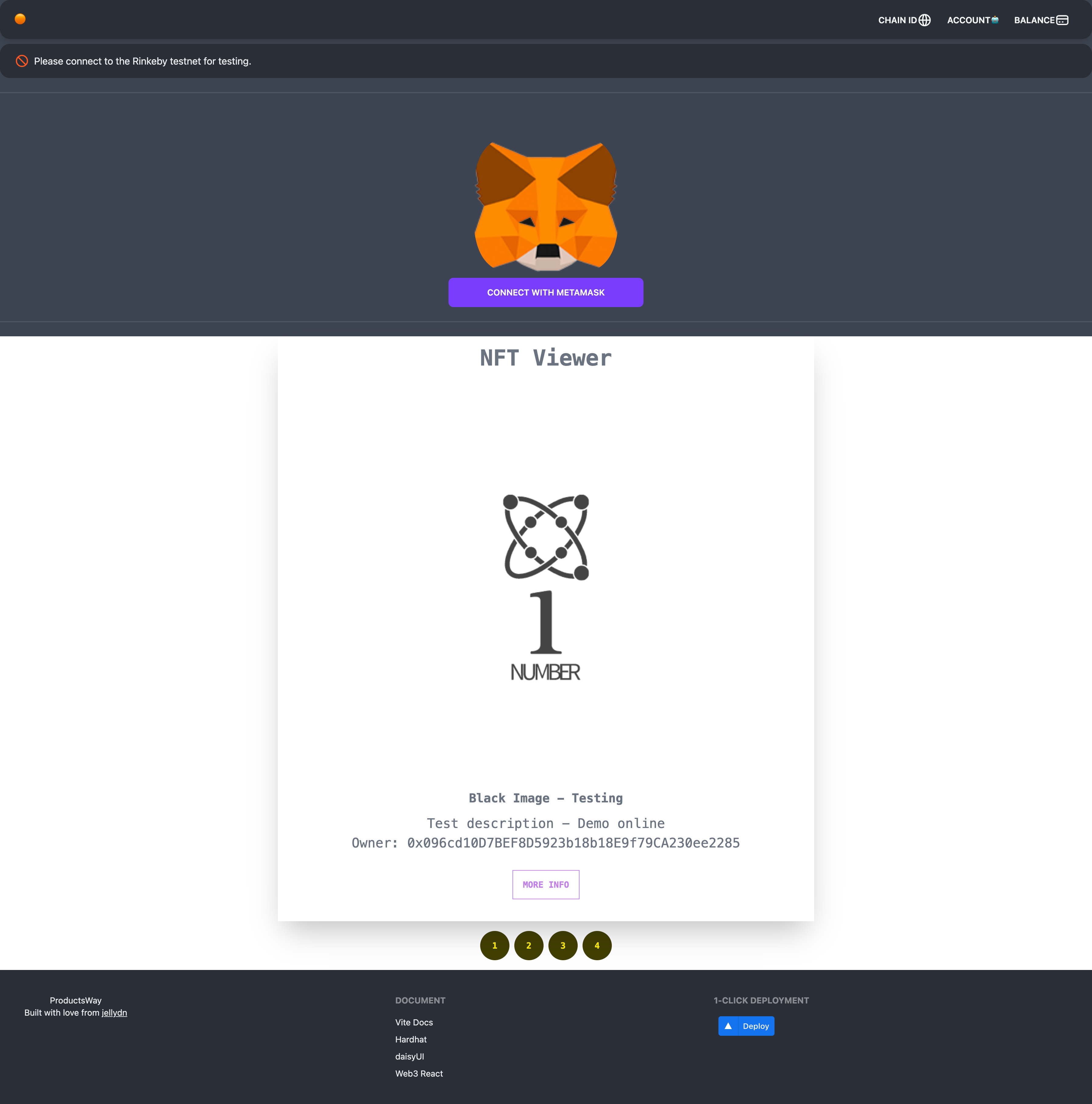This screenshot has width=1092, height=1104.
Task: Open the Hardhat documentation link
Action: pyautogui.click(x=411, y=1039)
